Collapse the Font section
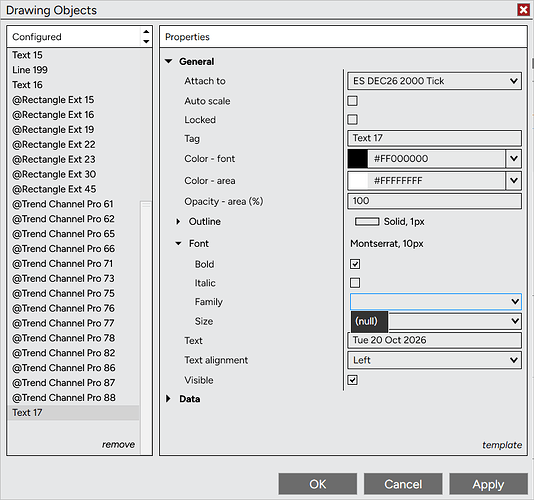This screenshot has height=500, width=534. click(178, 244)
